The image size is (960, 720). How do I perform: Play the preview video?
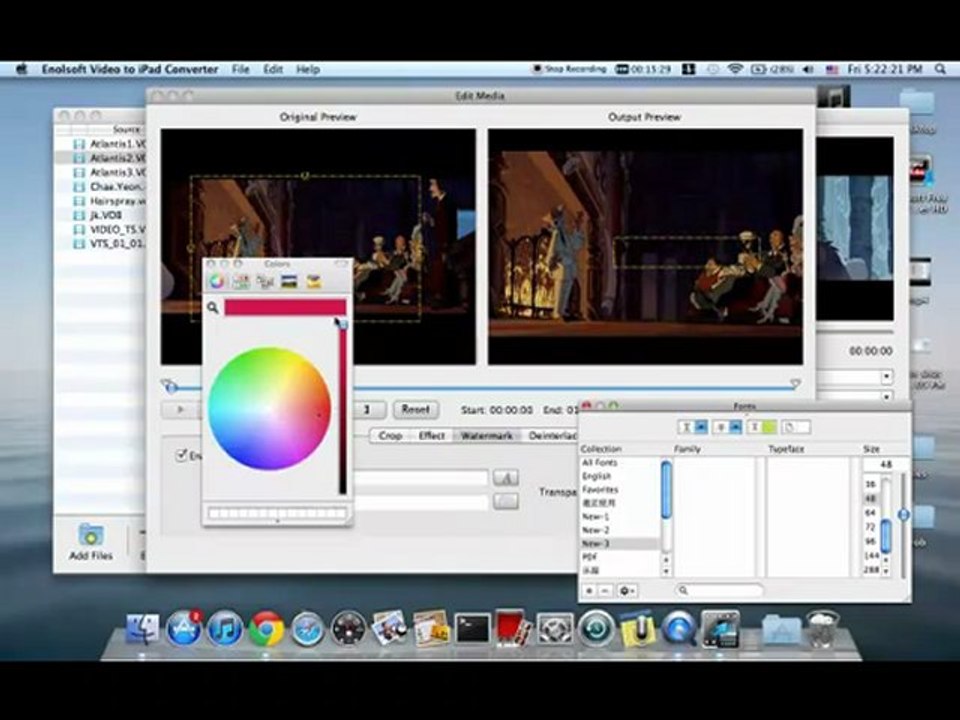(180, 409)
